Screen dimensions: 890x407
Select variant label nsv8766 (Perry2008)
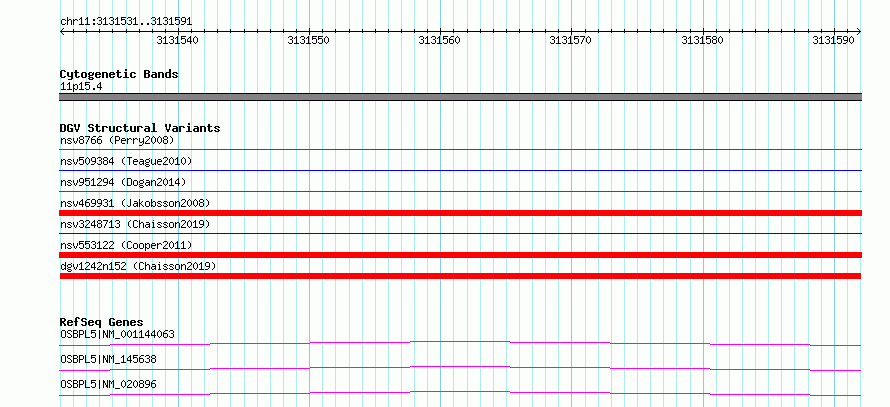click(x=117, y=140)
